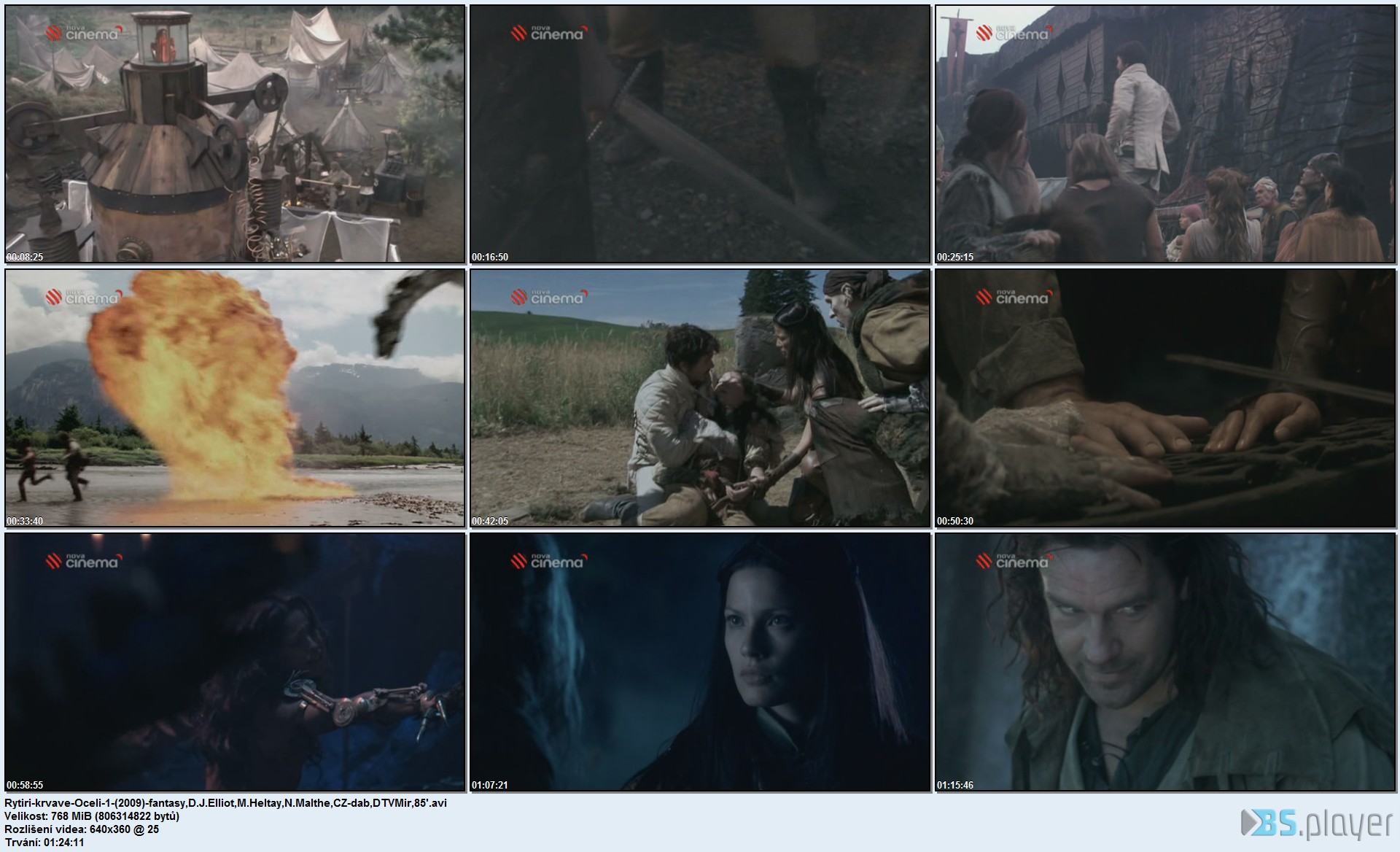Open the thumbnail timestamped 00:25:15
This screenshot has width=1400, height=852.
1165,133
